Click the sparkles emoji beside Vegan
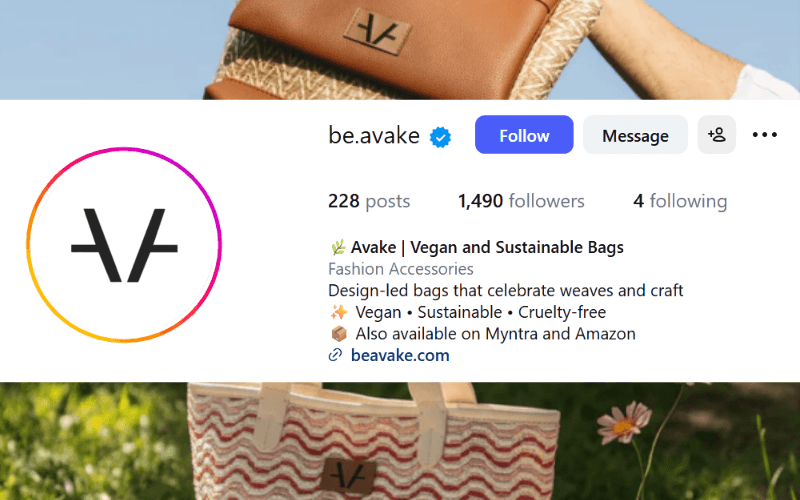Screen dimensions: 800x500 (339, 312)
